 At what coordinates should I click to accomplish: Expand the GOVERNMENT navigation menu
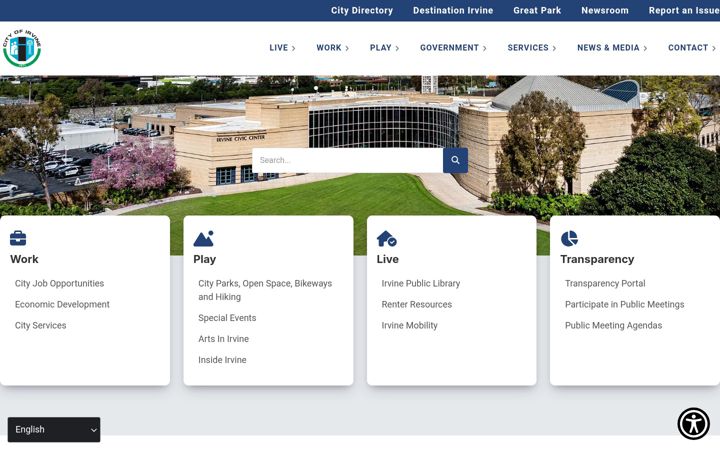pos(453,48)
